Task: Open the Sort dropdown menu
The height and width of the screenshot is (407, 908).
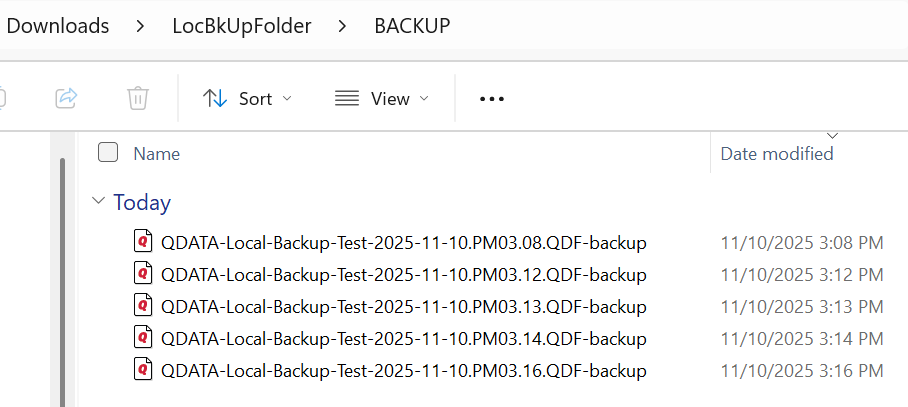Action: click(248, 98)
